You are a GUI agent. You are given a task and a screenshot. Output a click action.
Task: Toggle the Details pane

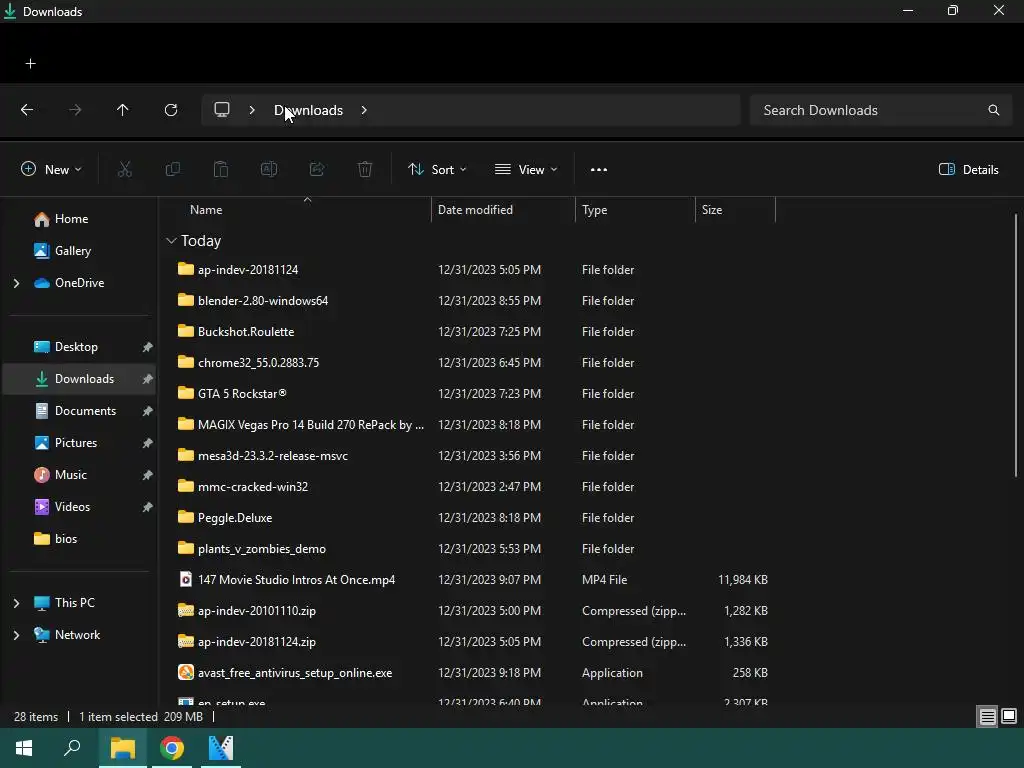pyautogui.click(x=968, y=170)
